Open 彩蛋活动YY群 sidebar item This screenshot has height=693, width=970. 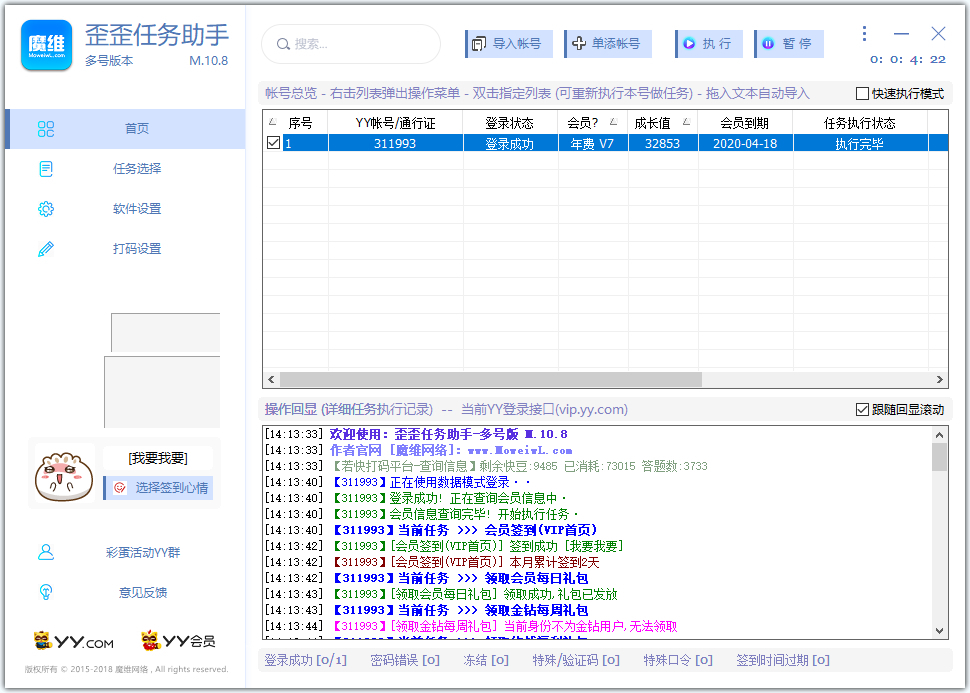[126, 552]
